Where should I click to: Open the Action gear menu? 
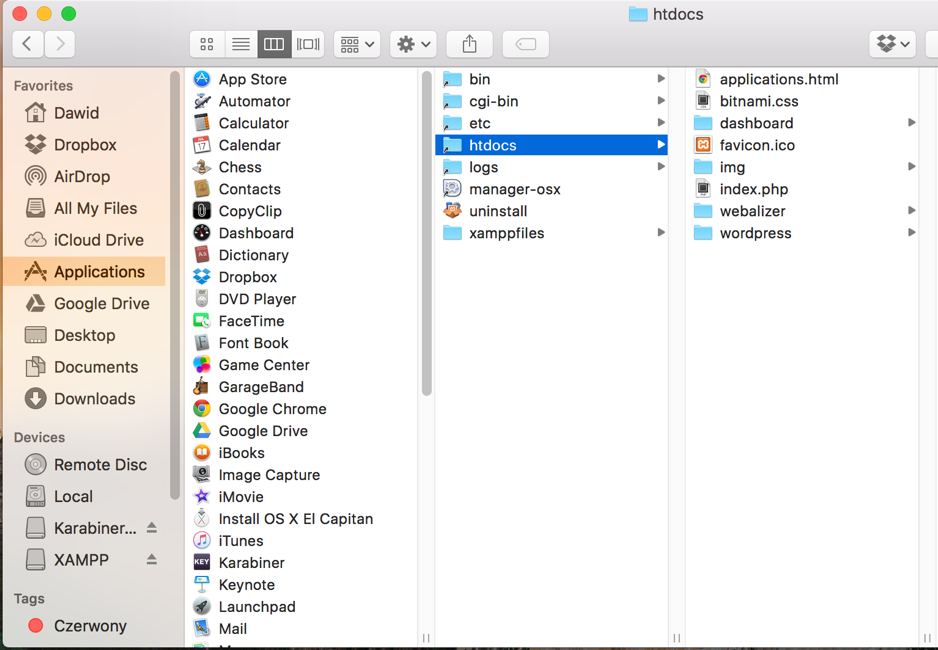pyautogui.click(x=413, y=44)
